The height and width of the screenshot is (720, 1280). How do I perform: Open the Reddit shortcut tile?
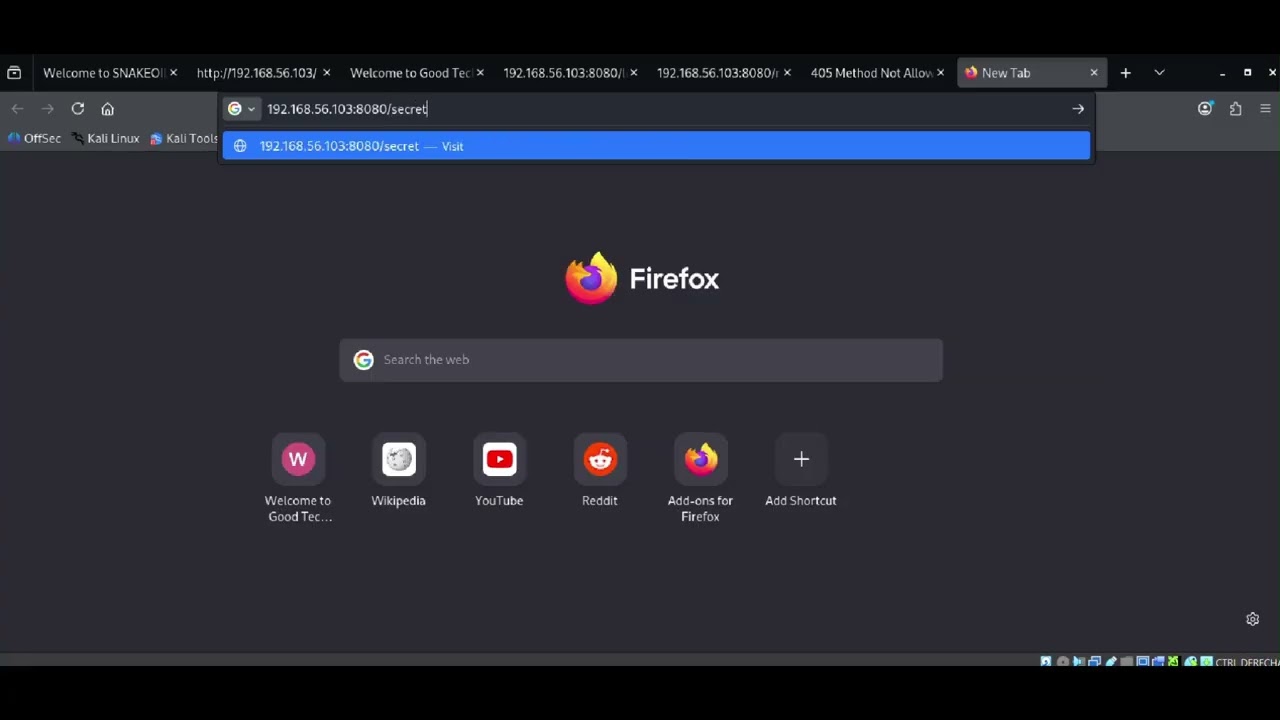(600, 472)
